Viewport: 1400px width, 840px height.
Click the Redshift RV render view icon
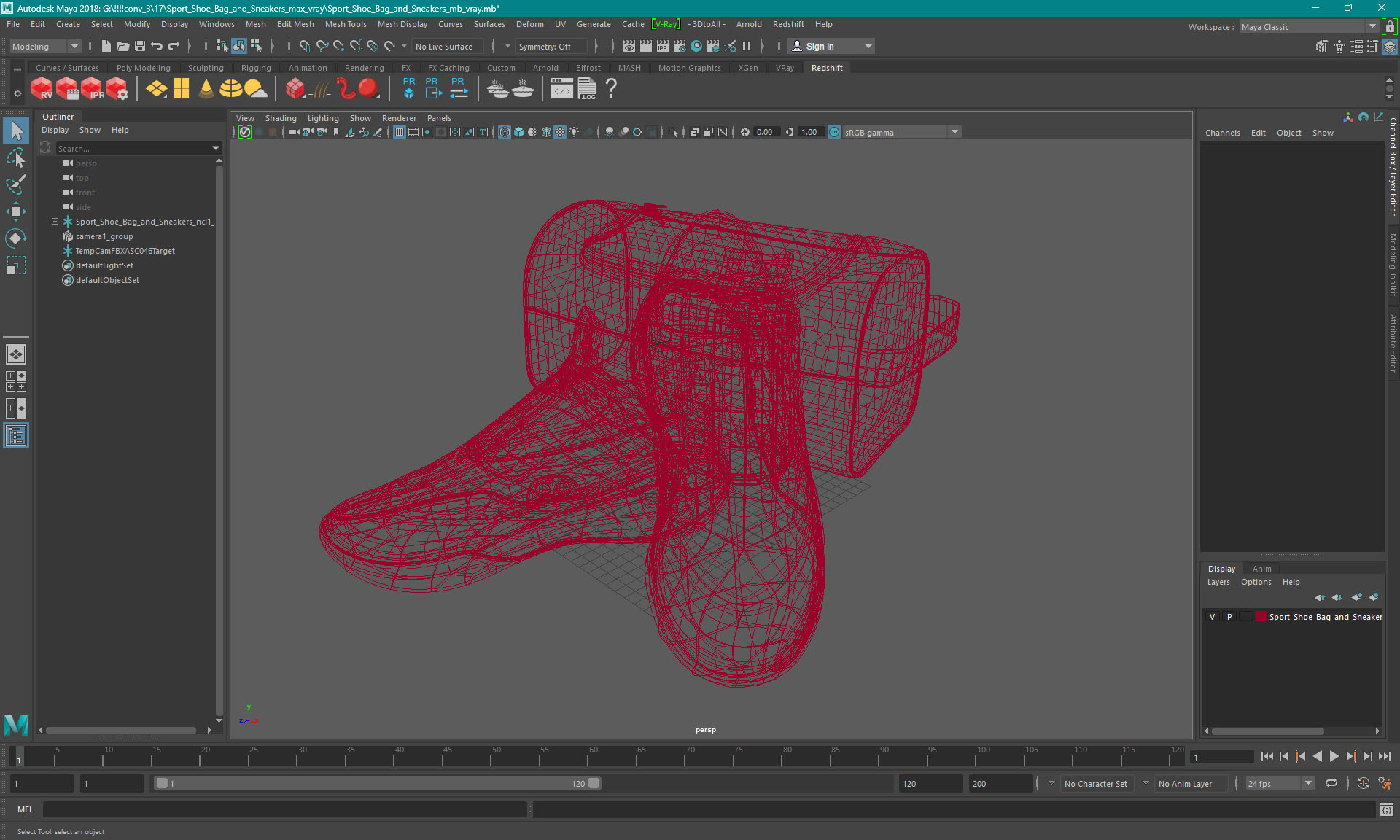(42, 89)
